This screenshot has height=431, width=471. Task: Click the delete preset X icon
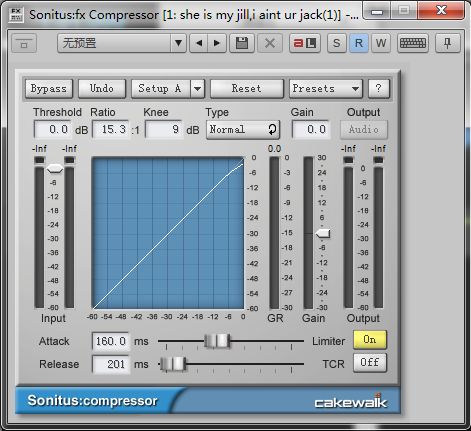pos(270,43)
